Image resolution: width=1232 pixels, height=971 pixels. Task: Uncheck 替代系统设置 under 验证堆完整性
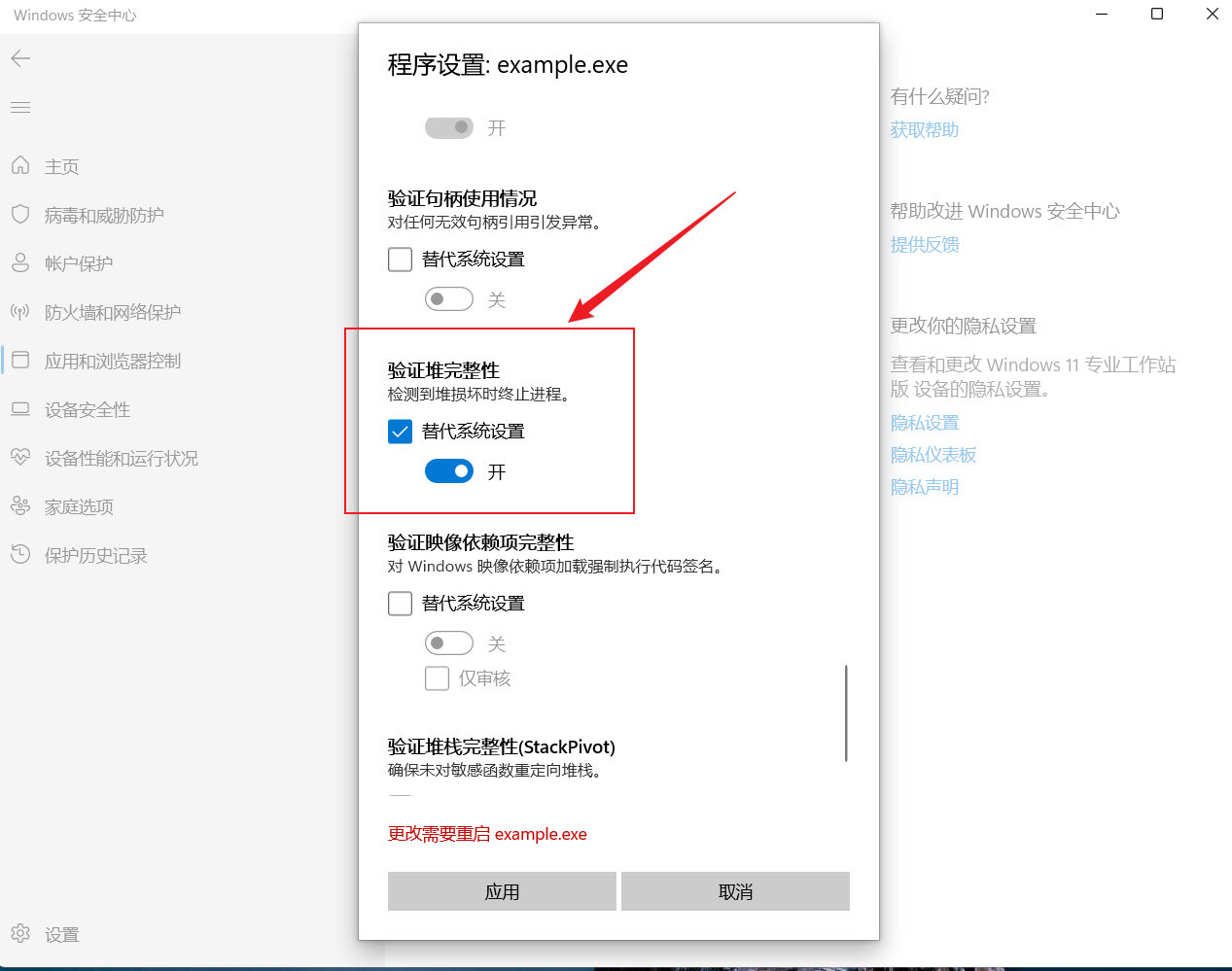[x=400, y=432]
